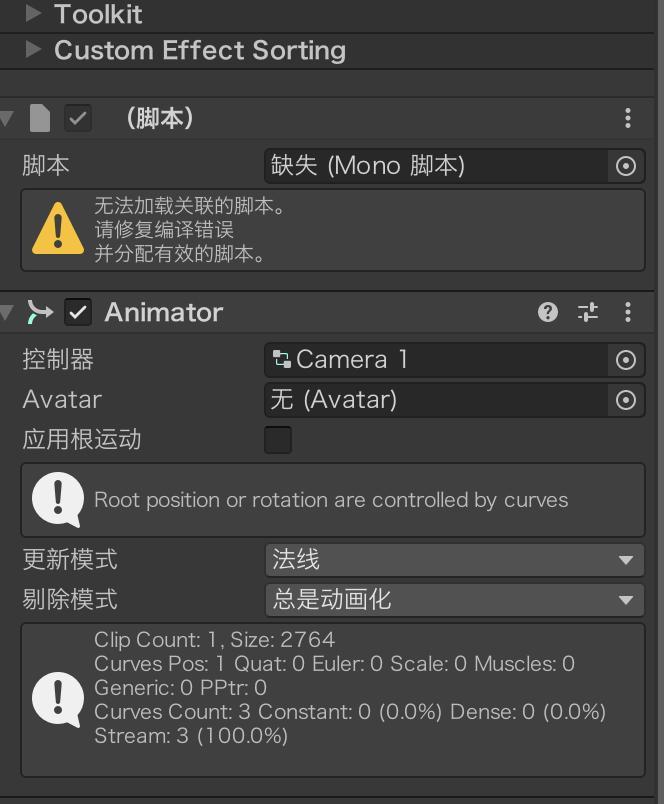Click the object picker for the Avatar field
Image resolution: width=664 pixels, height=804 pixels.
(626, 400)
